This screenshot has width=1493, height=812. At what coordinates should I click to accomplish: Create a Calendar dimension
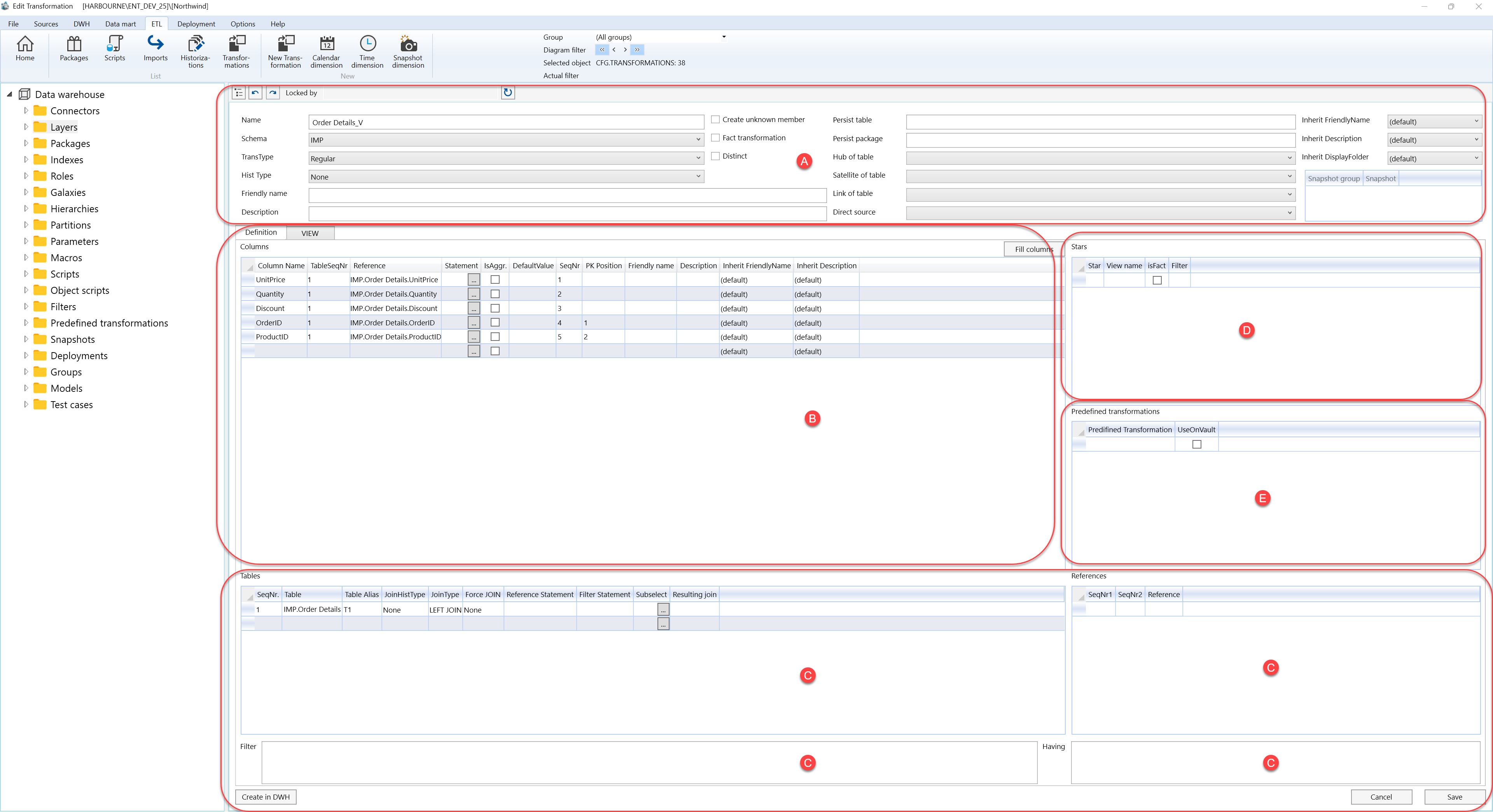pos(326,52)
